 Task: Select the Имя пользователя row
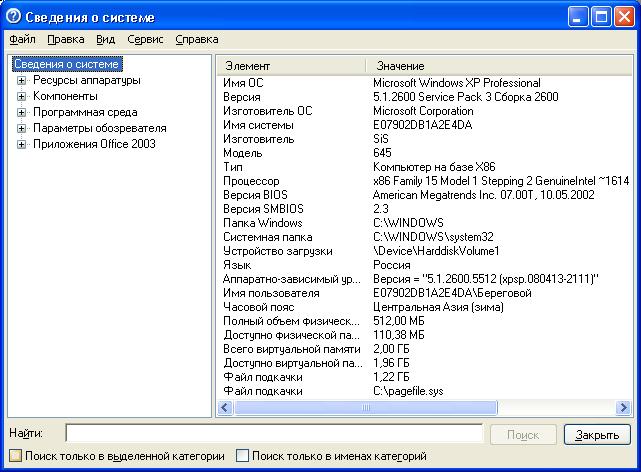click(424, 293)
